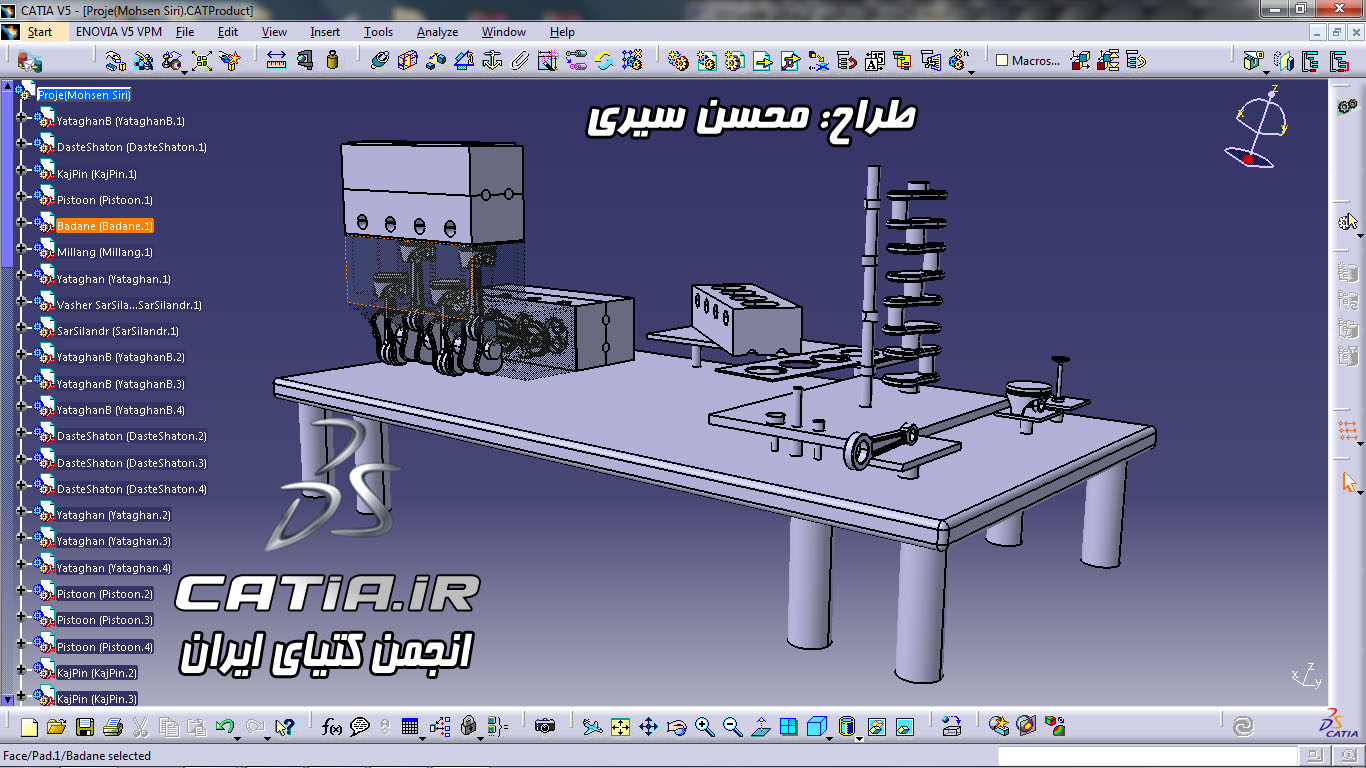Viewport: 1366px width, 768px height.
Task: Select KajPin (KajPin.1) in the tree
Action: [97, 174]
